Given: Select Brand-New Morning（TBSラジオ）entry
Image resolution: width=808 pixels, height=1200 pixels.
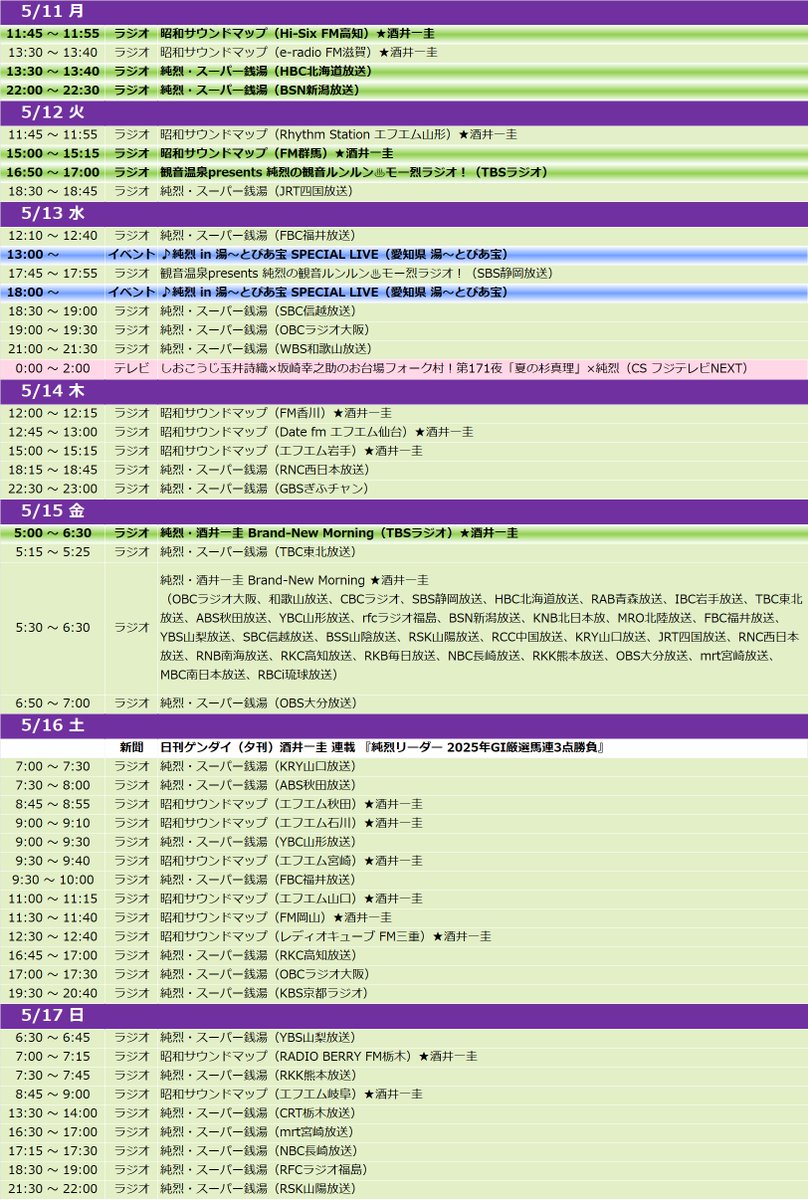Looking at the screenshot, I should [x=339, y=533].
